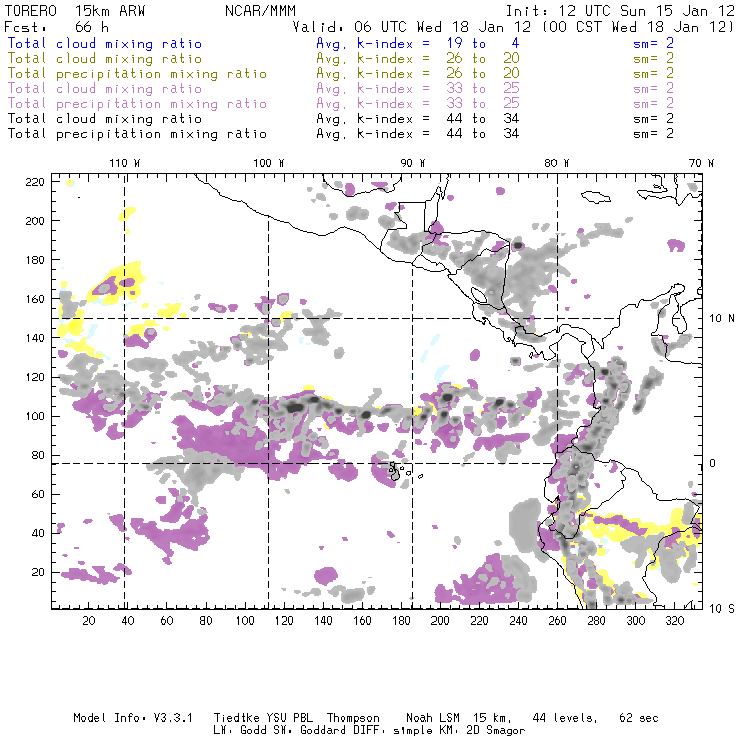Click the 'TORERO 15km ARW' title text
Screen dimensions: 740x740
pos(75,11)
